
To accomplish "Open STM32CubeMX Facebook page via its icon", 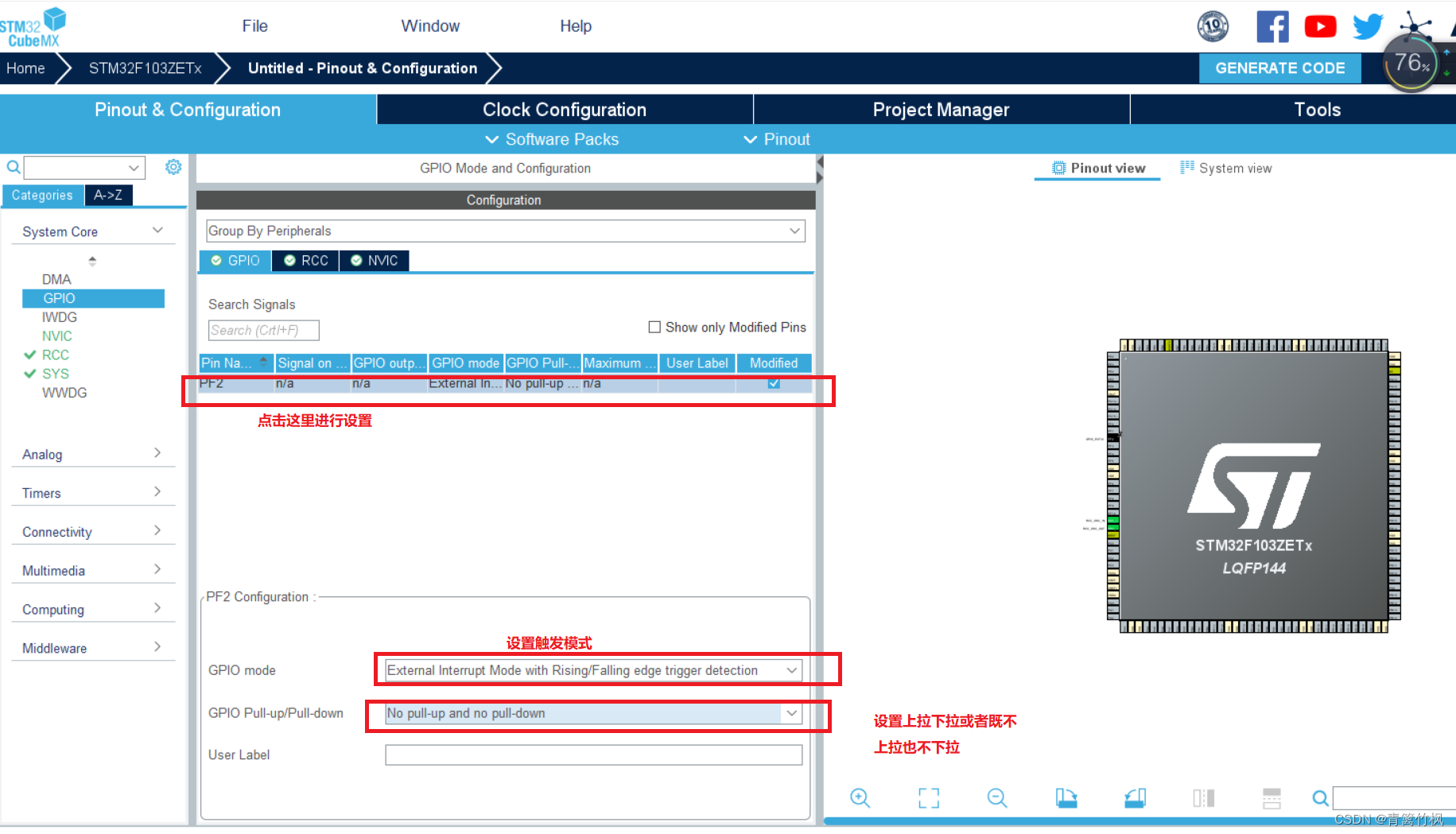I will tap(1272, 25).
